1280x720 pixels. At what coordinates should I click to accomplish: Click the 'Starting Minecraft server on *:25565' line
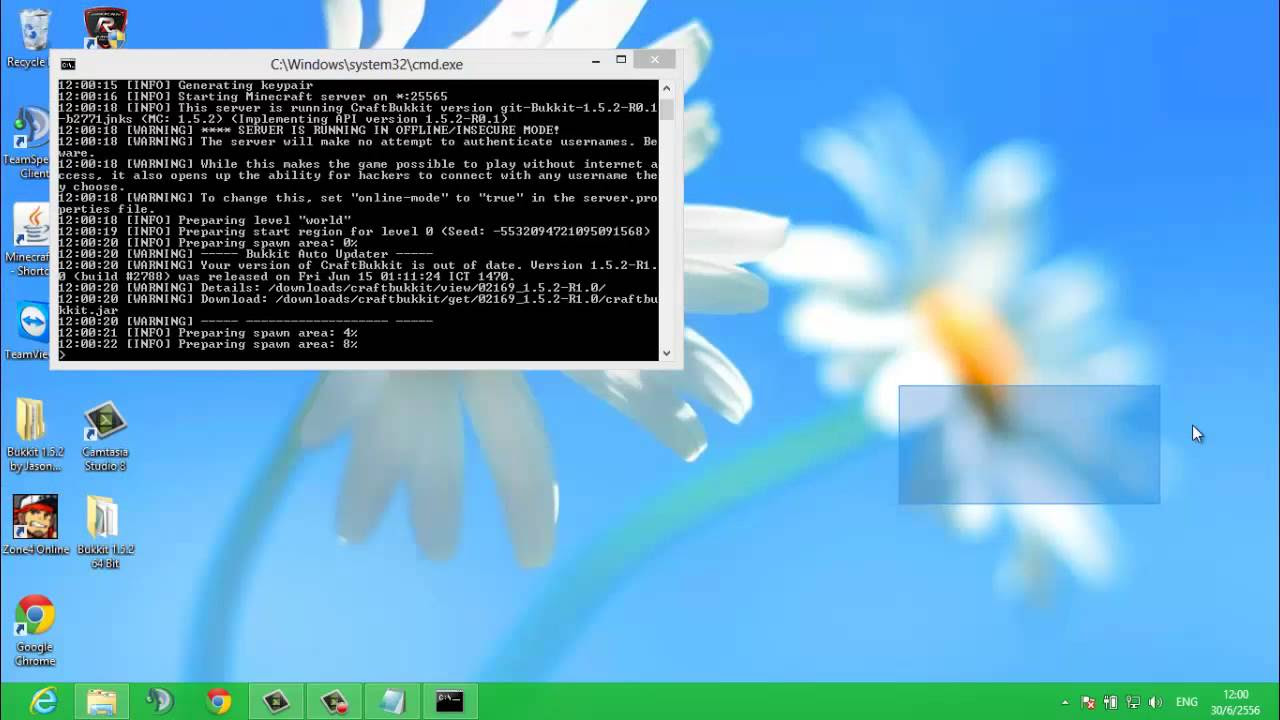[x=252, y=96]
